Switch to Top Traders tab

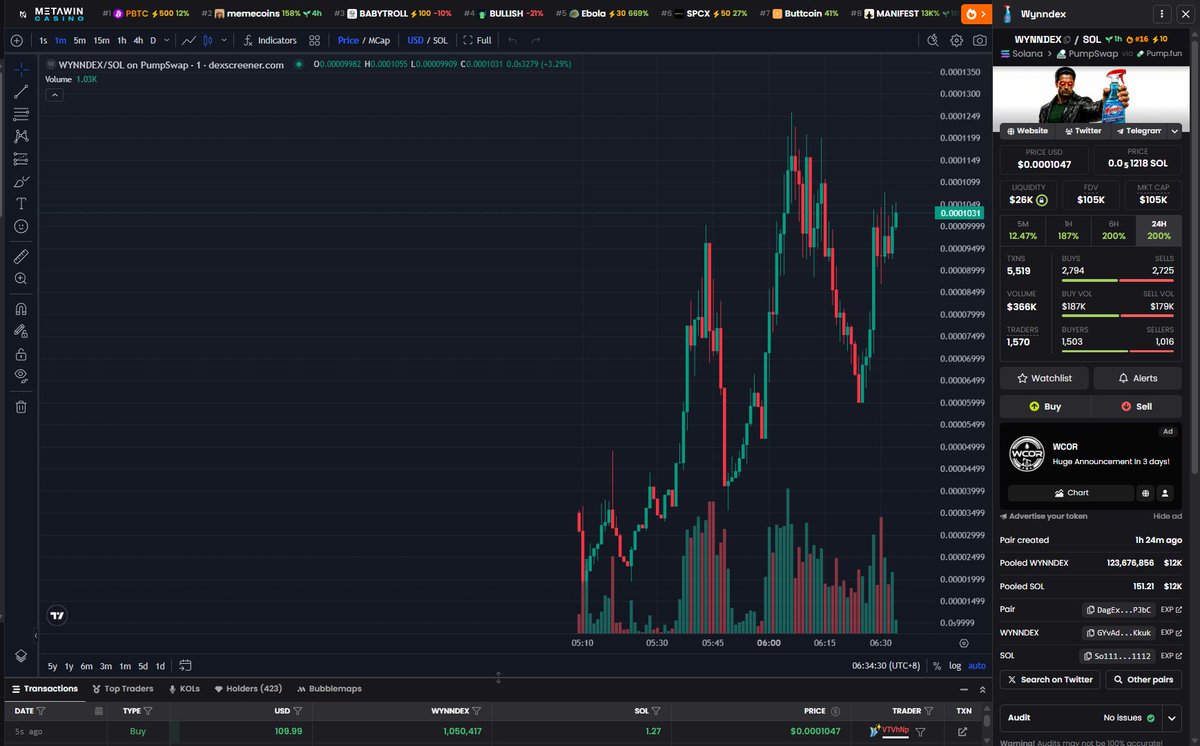coord(122,689)
